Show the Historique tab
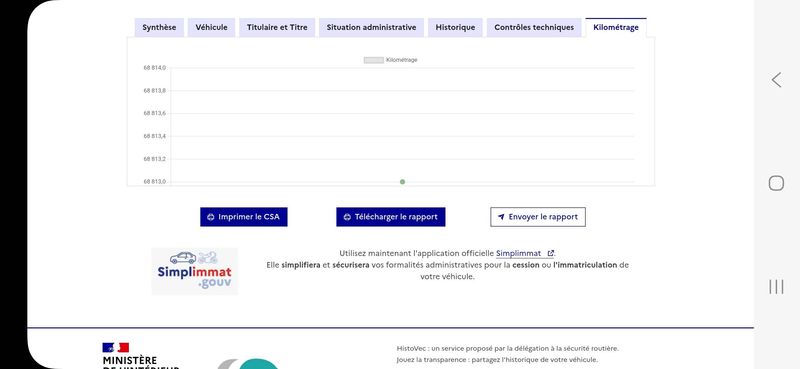The image size is (800, 369). pyautogui.click(x=455, y=28)
